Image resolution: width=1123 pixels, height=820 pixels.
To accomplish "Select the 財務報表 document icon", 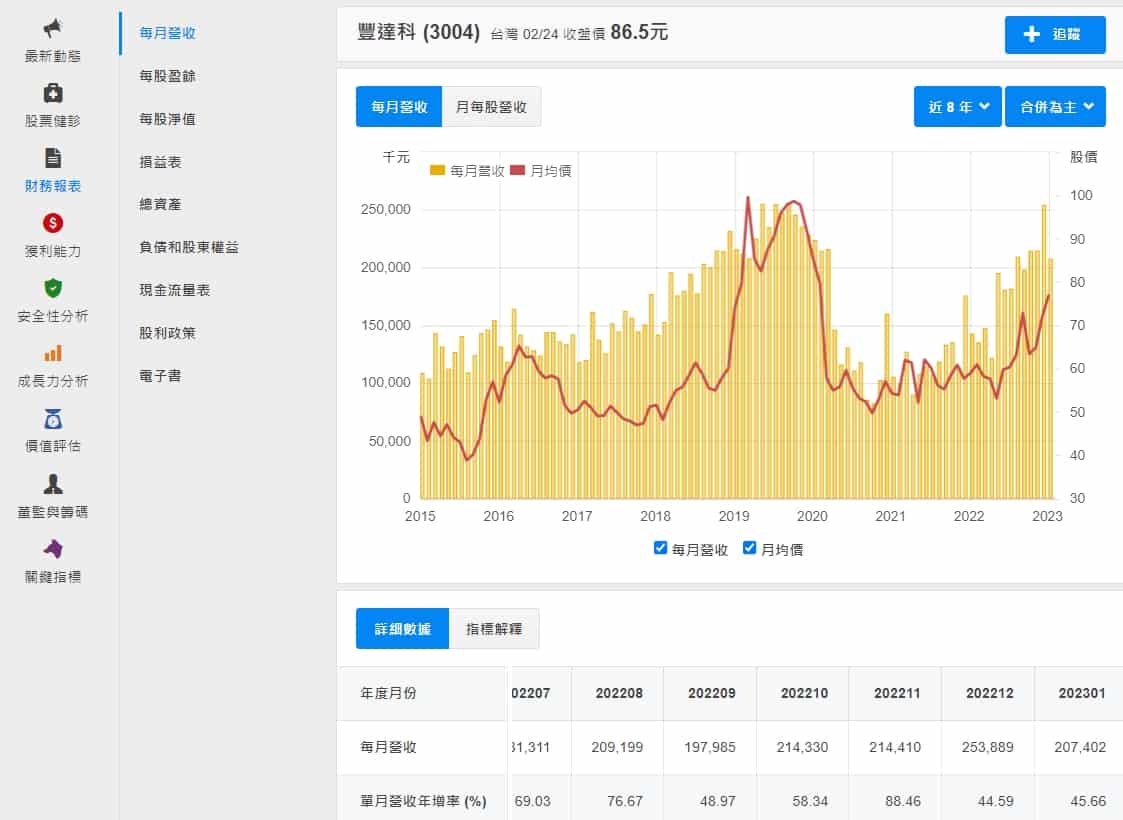I will point(53,158).
